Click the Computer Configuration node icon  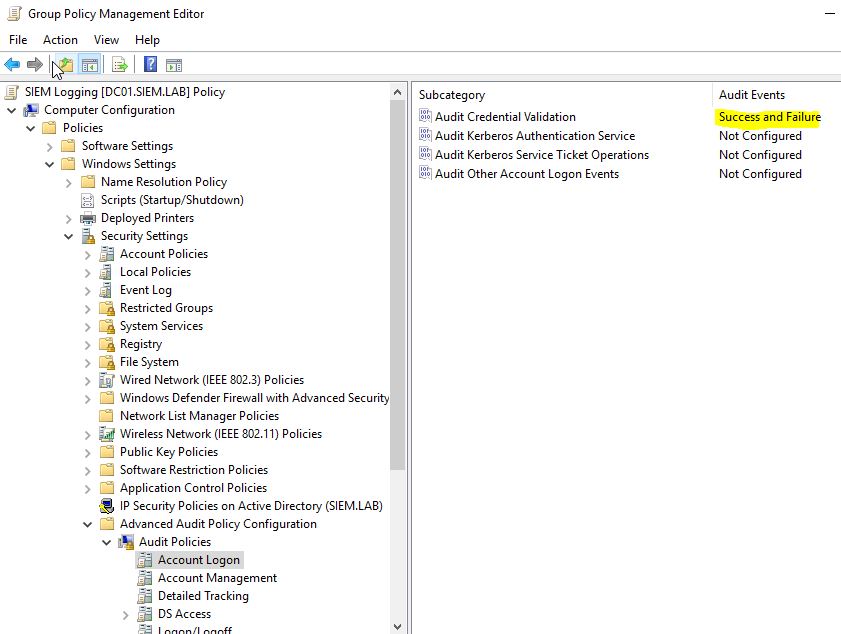(31, 110)
